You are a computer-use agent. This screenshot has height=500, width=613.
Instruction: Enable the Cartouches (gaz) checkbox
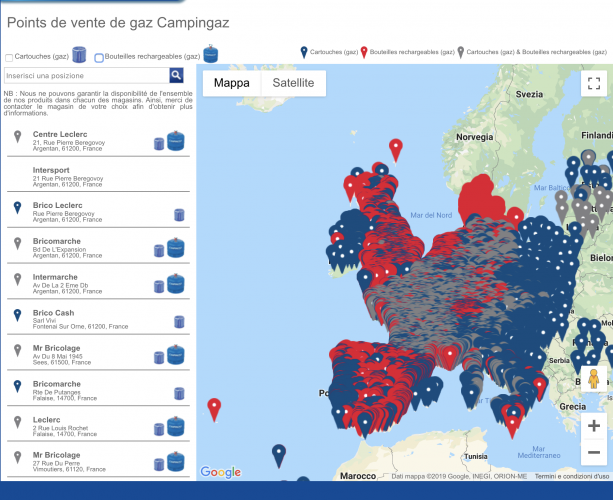(9, 58)
